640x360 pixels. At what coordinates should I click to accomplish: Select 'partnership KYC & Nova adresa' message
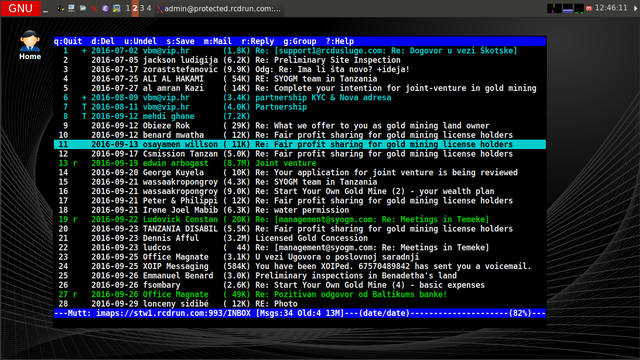click(x=300, y=98)
